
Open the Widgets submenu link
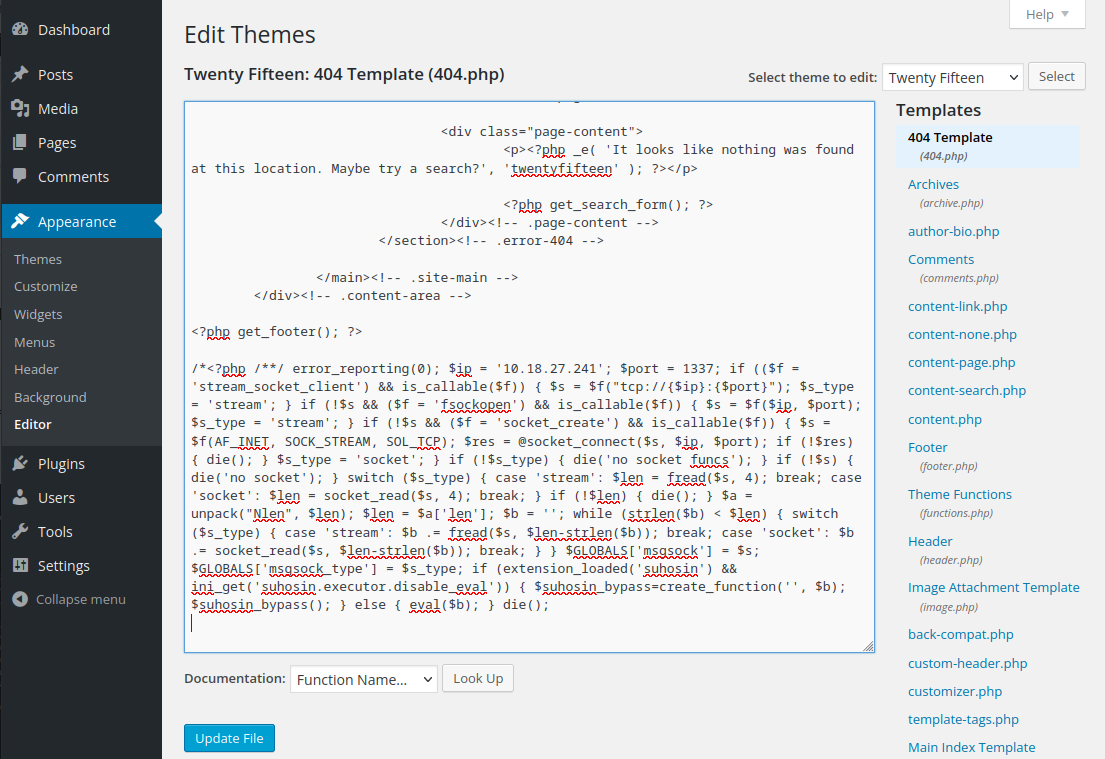click(38, 314)
